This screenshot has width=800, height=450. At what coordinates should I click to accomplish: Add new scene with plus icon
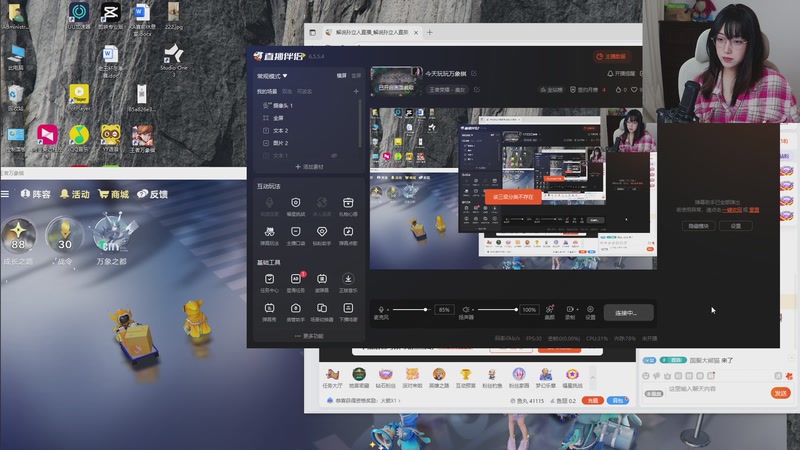coord(356,92)
